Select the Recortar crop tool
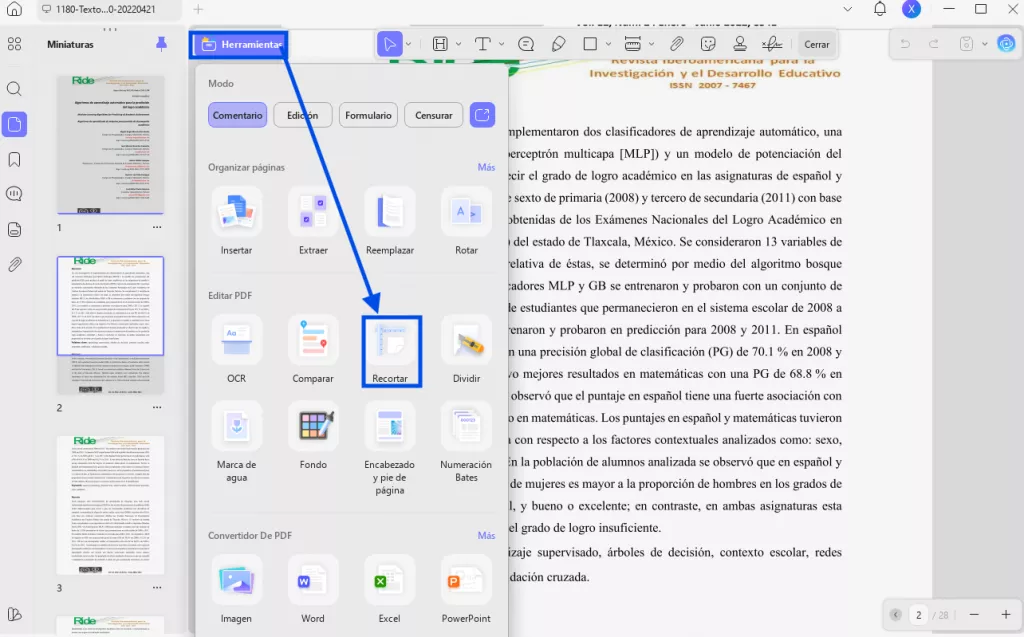 pos(390,343)
